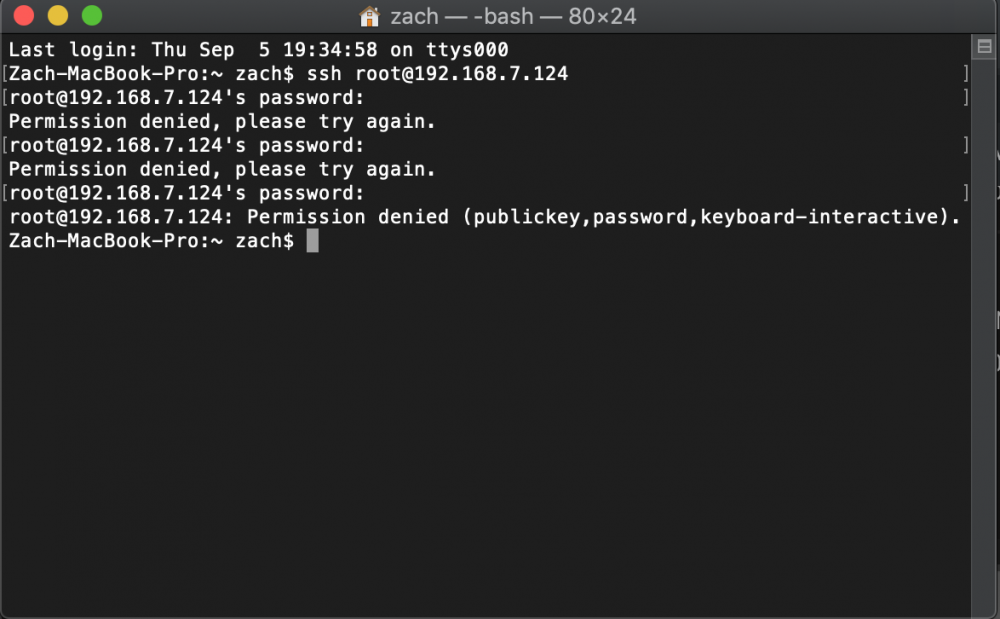The image size is (1000, 619).
Task: Click 'publickey' in the final denied message
Action: coord(526,217)
